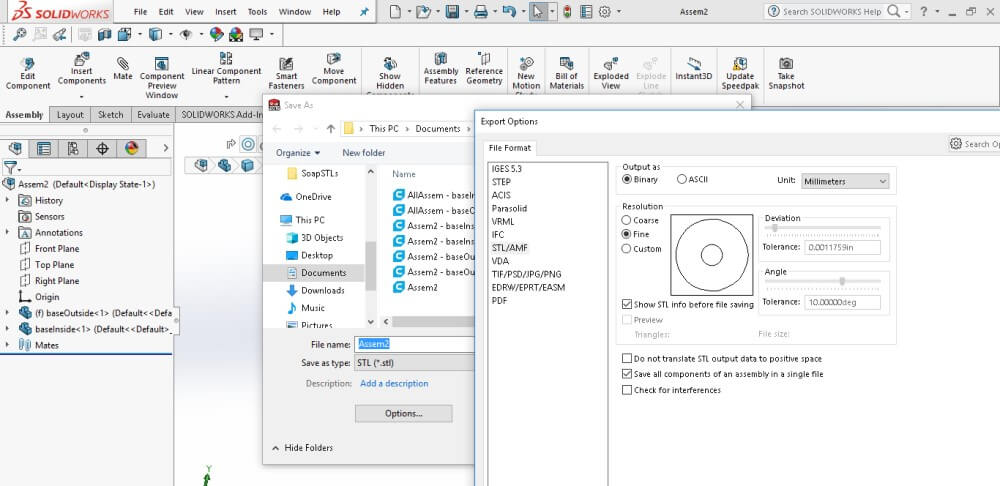Activate Move Component tool
Screen dimensions: 1000x486
pos(334,69)
